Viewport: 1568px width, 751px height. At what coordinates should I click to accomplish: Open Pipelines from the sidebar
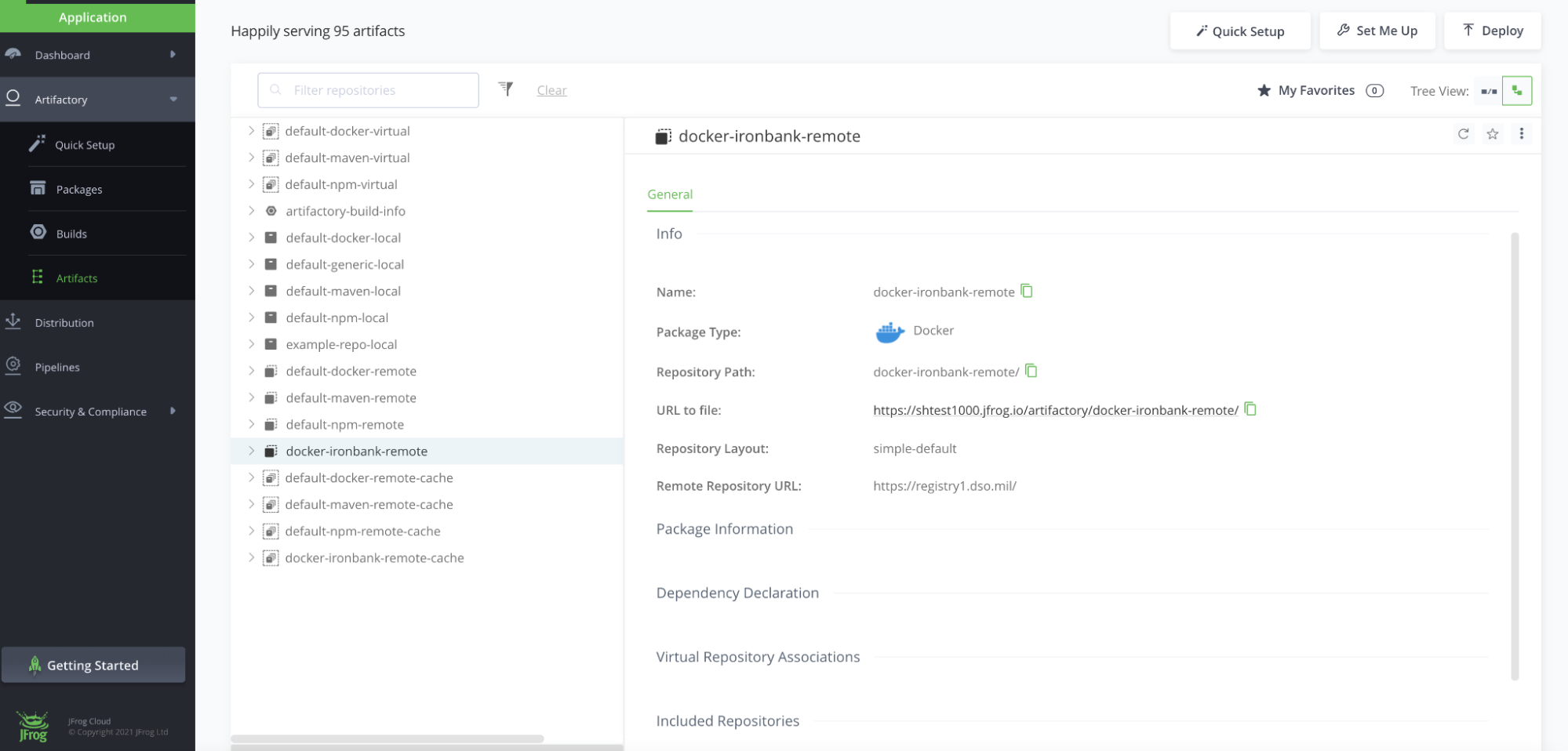coord(57,367)
